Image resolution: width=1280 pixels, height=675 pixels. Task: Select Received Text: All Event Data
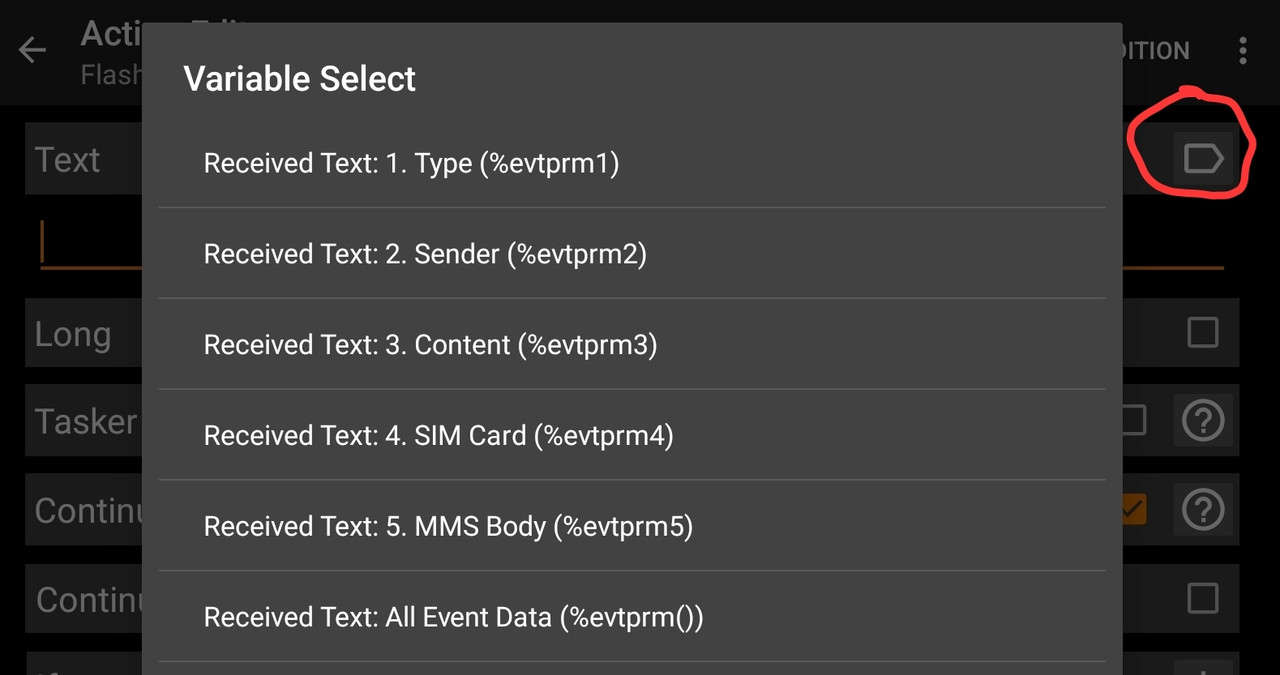point(453,618)
